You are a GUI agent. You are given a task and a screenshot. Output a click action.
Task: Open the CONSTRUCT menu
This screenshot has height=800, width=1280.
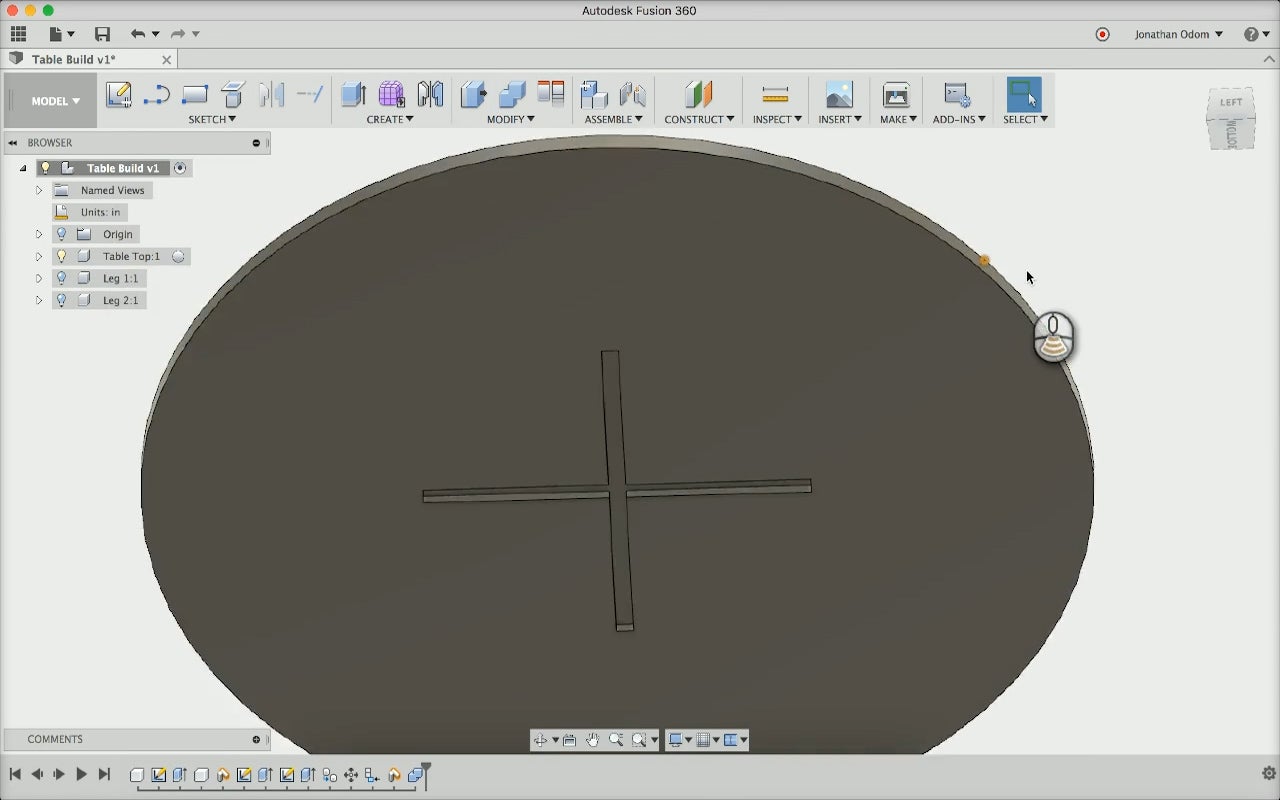point(699,119)
